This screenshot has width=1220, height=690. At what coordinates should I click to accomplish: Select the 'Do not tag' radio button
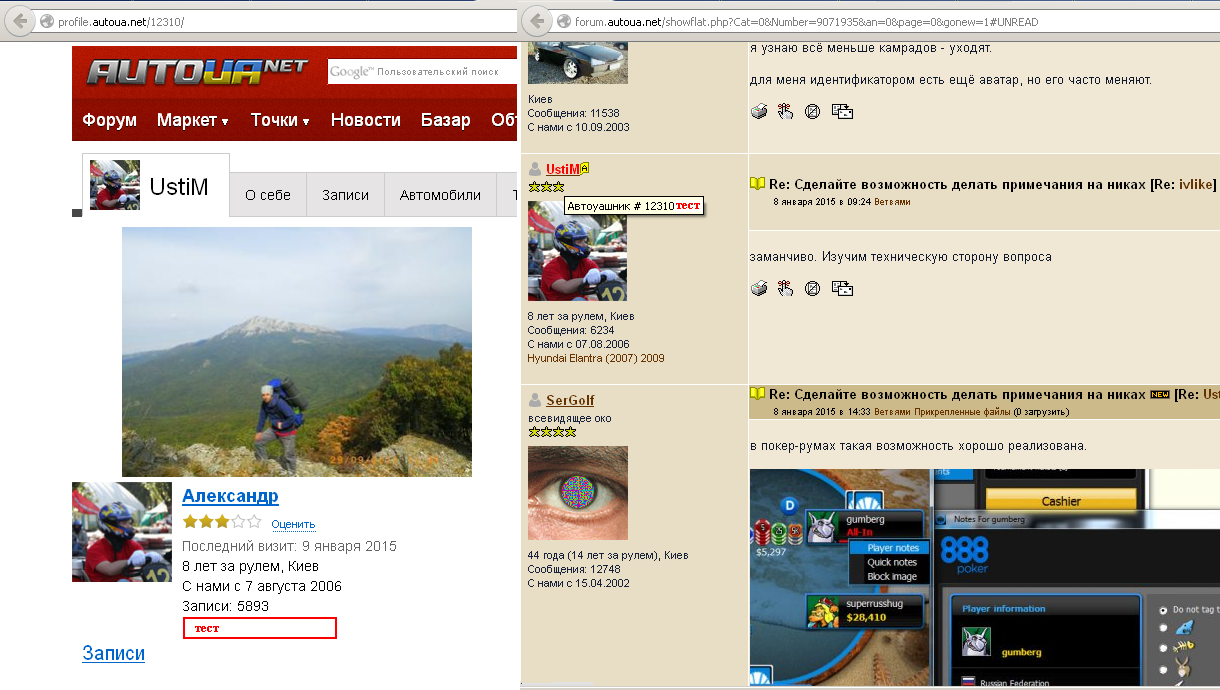[x=1161, y=609]
